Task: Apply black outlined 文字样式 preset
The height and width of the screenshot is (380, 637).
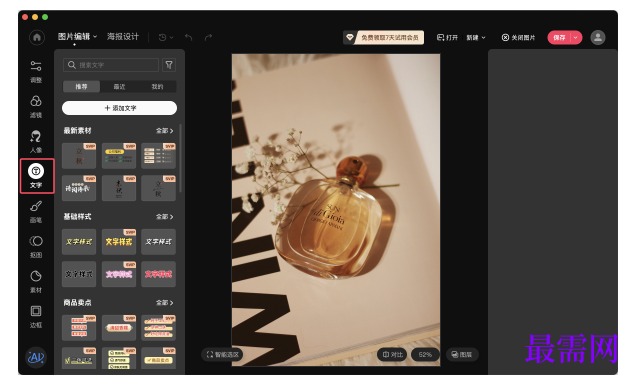Action: 79,274
